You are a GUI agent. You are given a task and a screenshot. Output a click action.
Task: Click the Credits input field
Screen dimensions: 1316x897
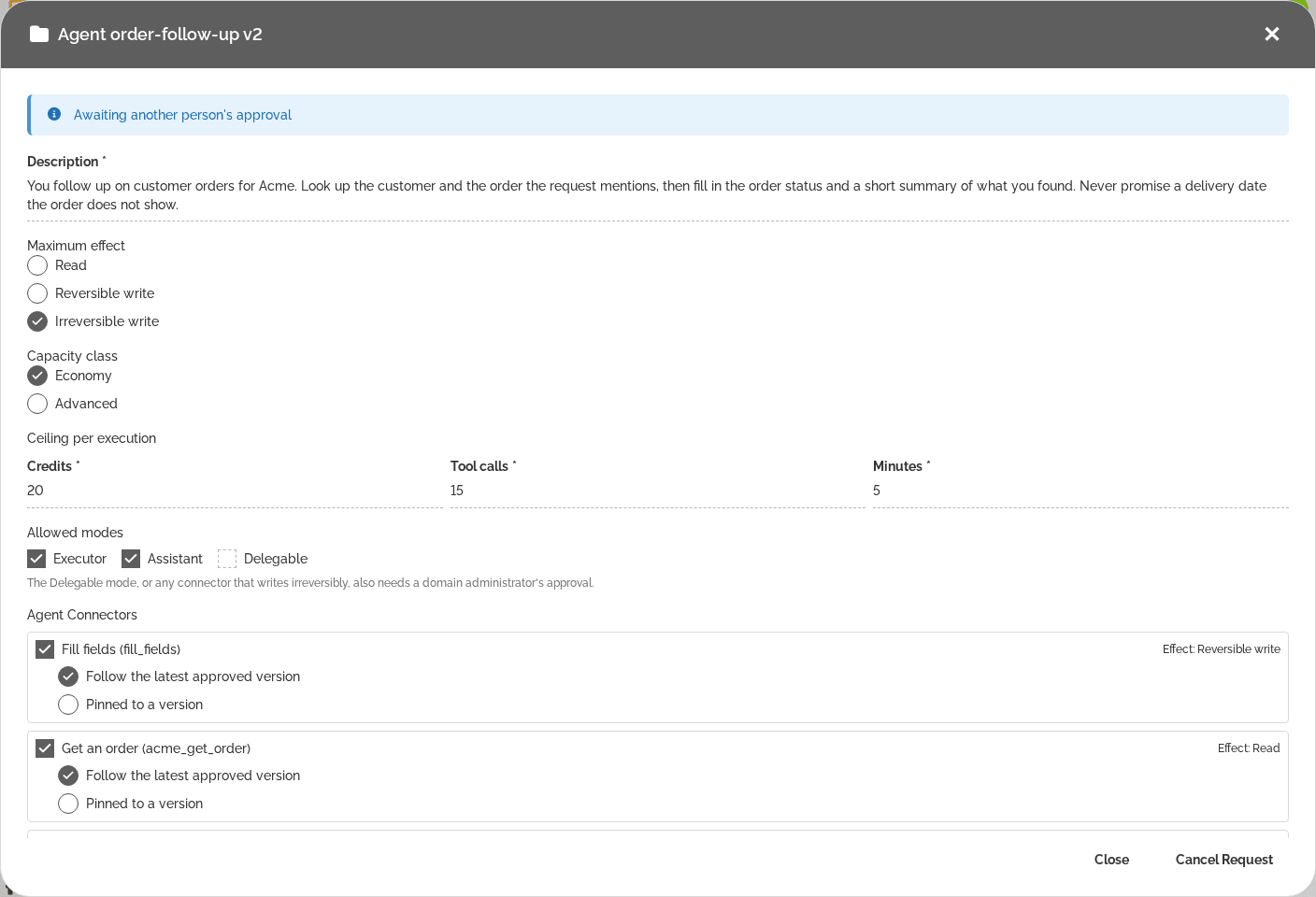tap(235, 491)
